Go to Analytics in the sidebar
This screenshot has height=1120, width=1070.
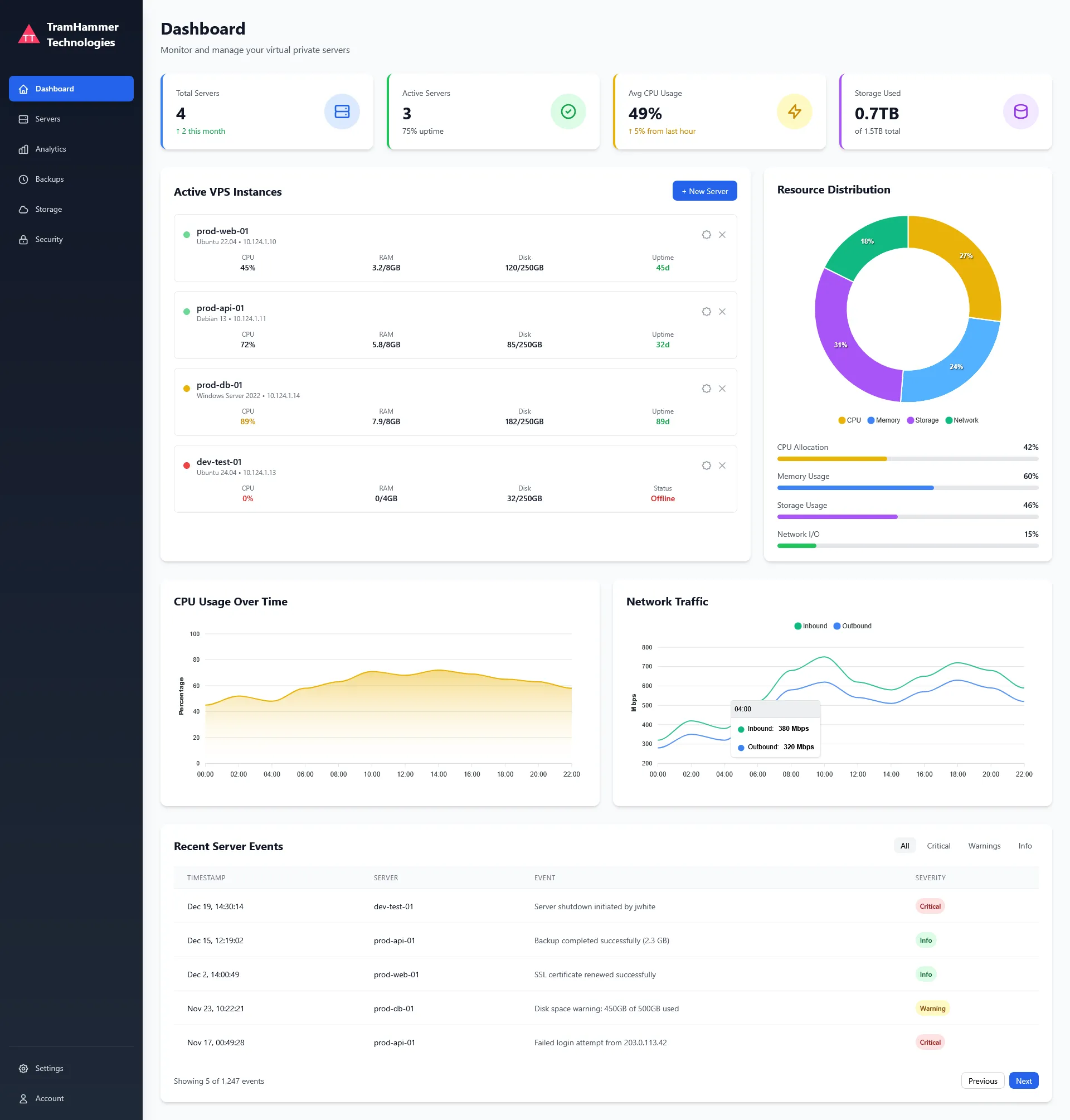71,149
